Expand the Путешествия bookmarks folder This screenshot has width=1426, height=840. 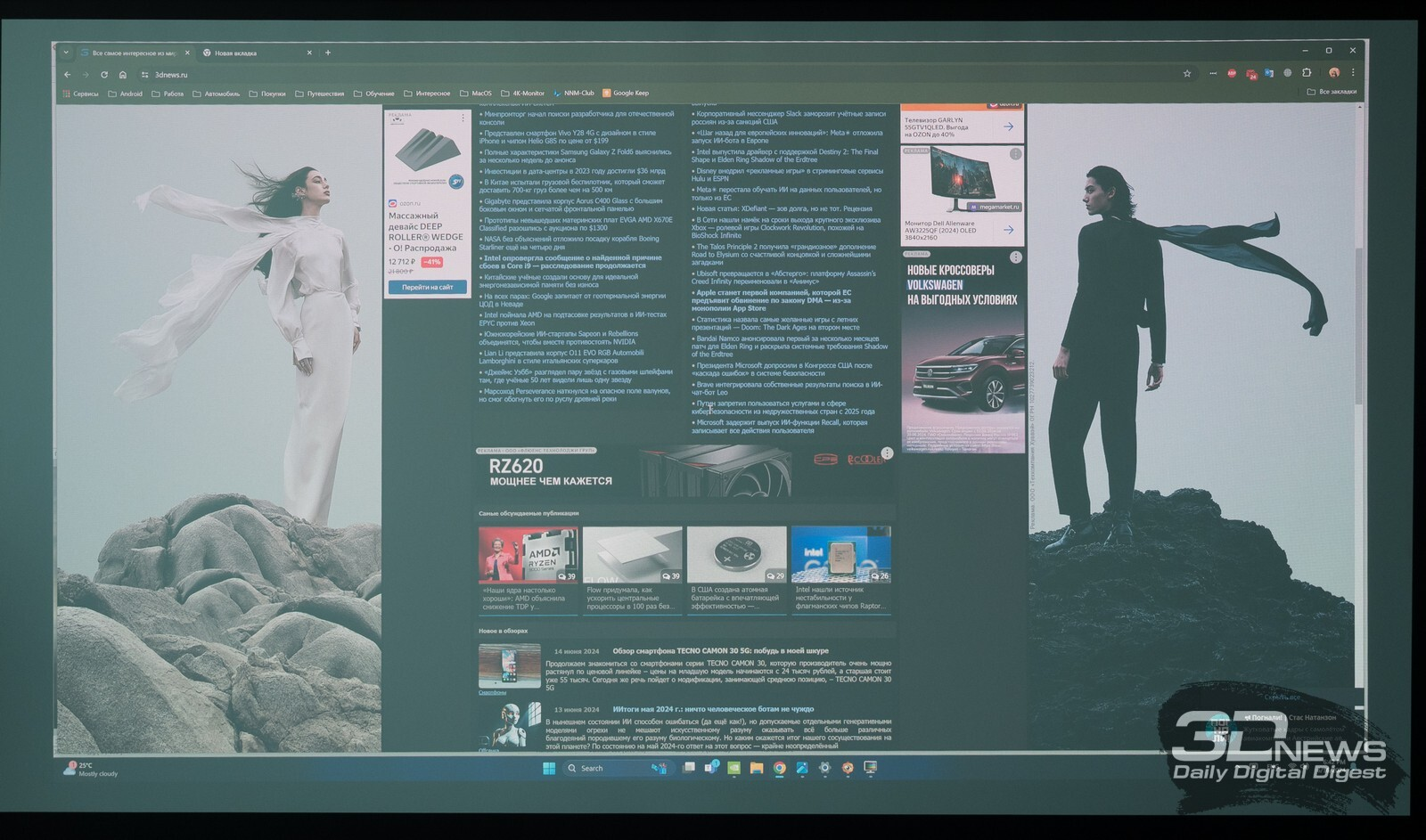319,94
